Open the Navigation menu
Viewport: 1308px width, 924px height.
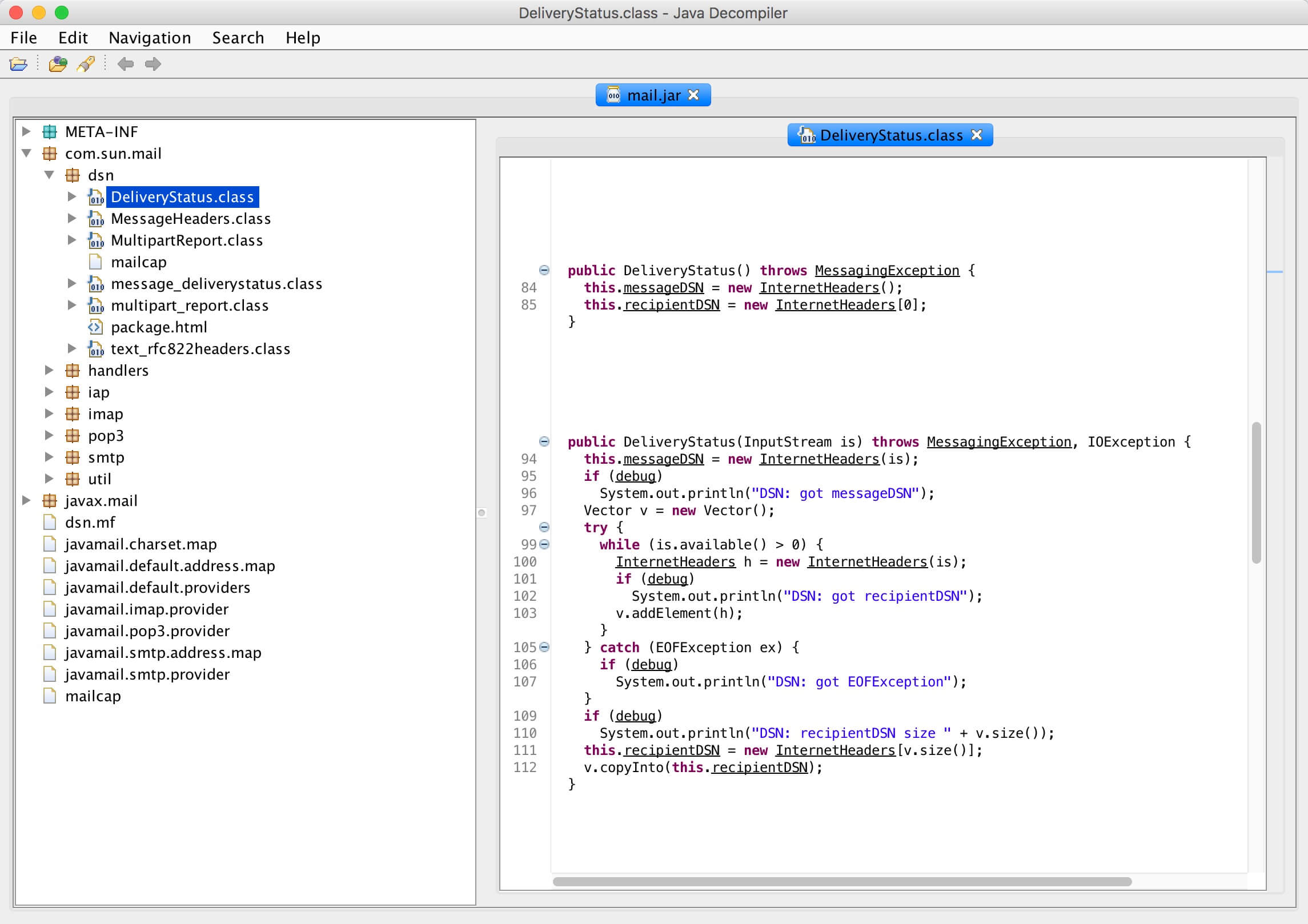(150, 38)
